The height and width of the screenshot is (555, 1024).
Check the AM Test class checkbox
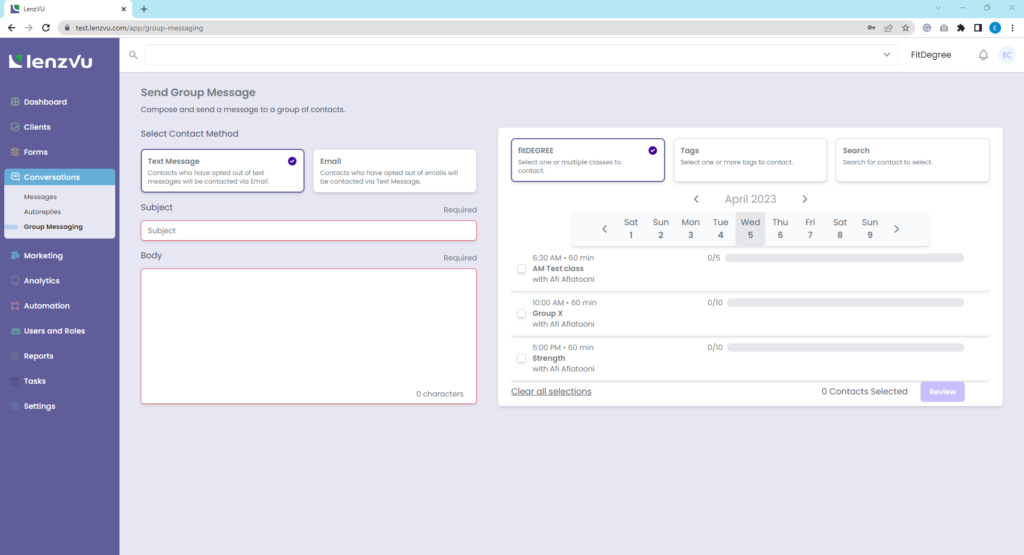tap(521, 269)
